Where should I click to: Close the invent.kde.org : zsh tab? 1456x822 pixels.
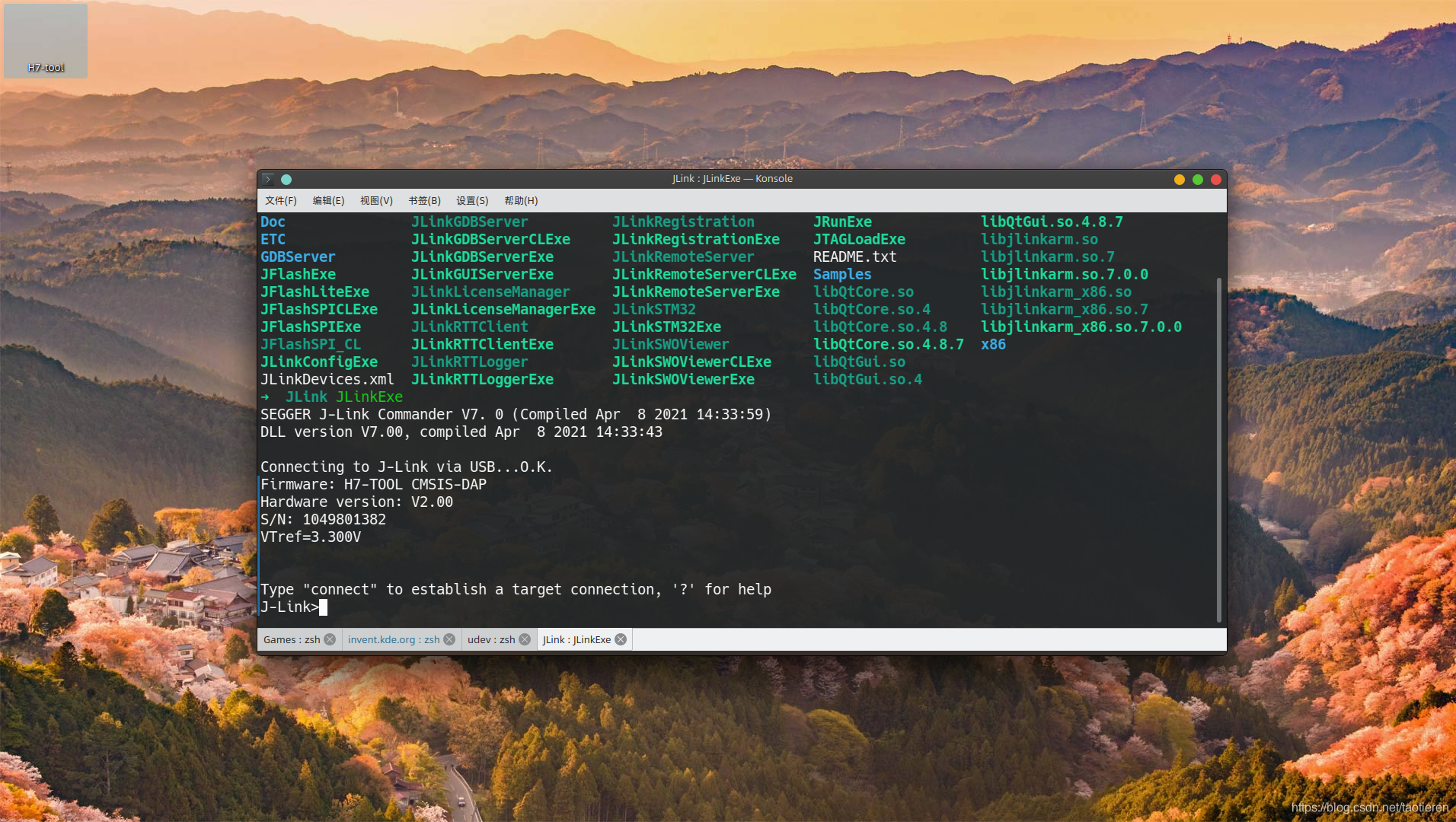coord(449,639)
